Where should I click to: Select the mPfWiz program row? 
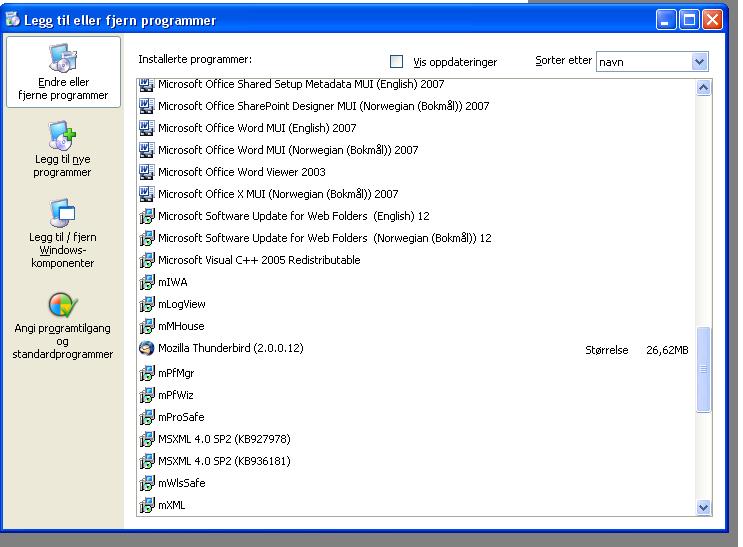click(416, 395)
